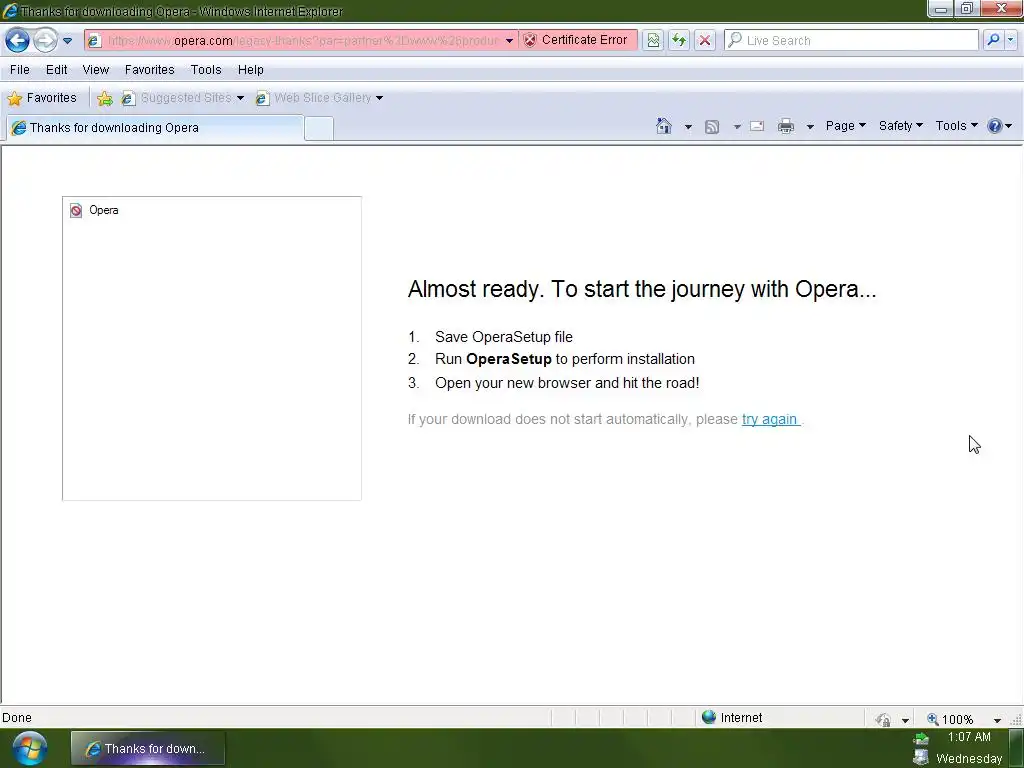Open the recent pages dropdown arrow

(x=67, y=40)
